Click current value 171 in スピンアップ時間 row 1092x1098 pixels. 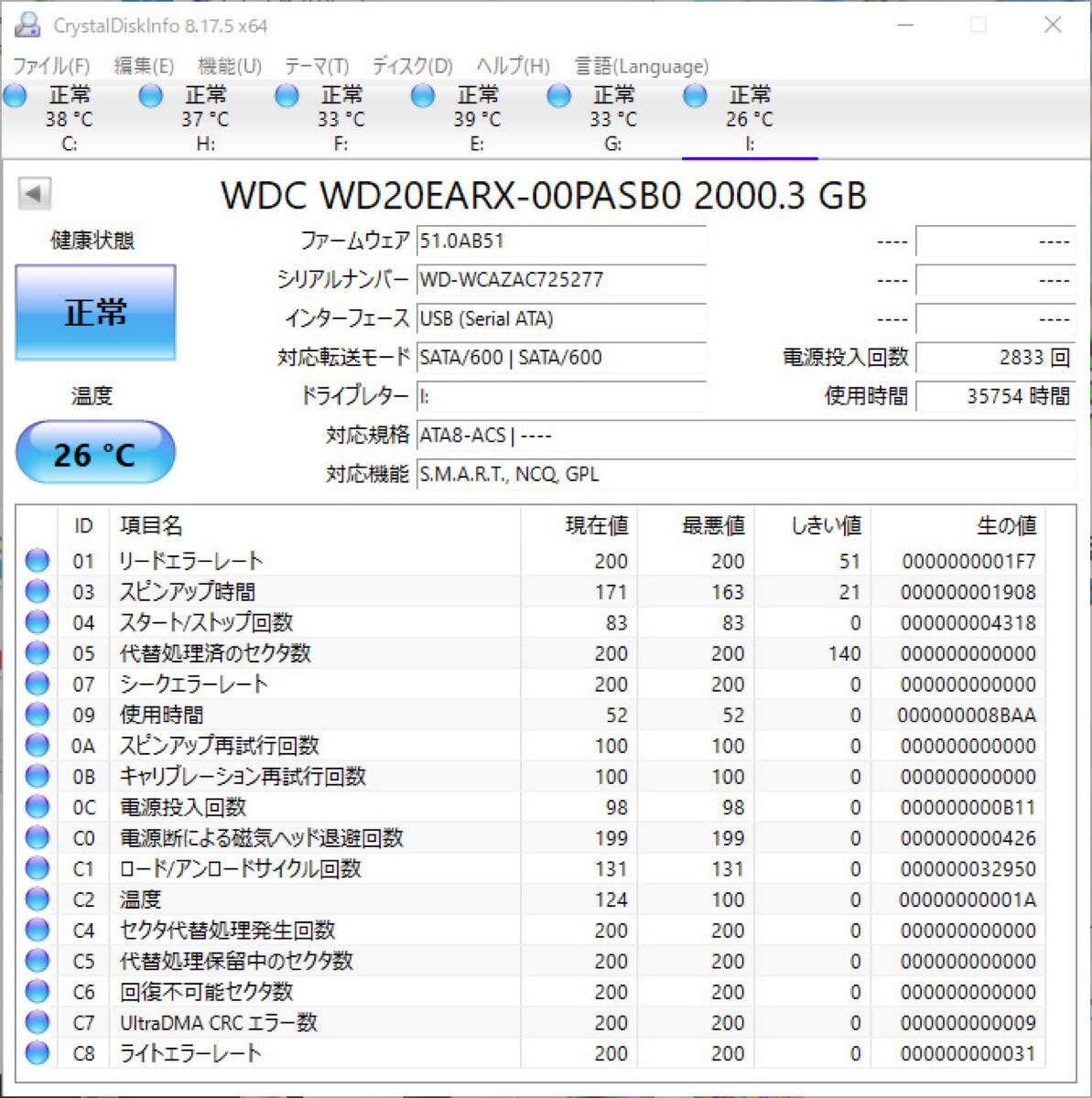[x=611, y=592]
